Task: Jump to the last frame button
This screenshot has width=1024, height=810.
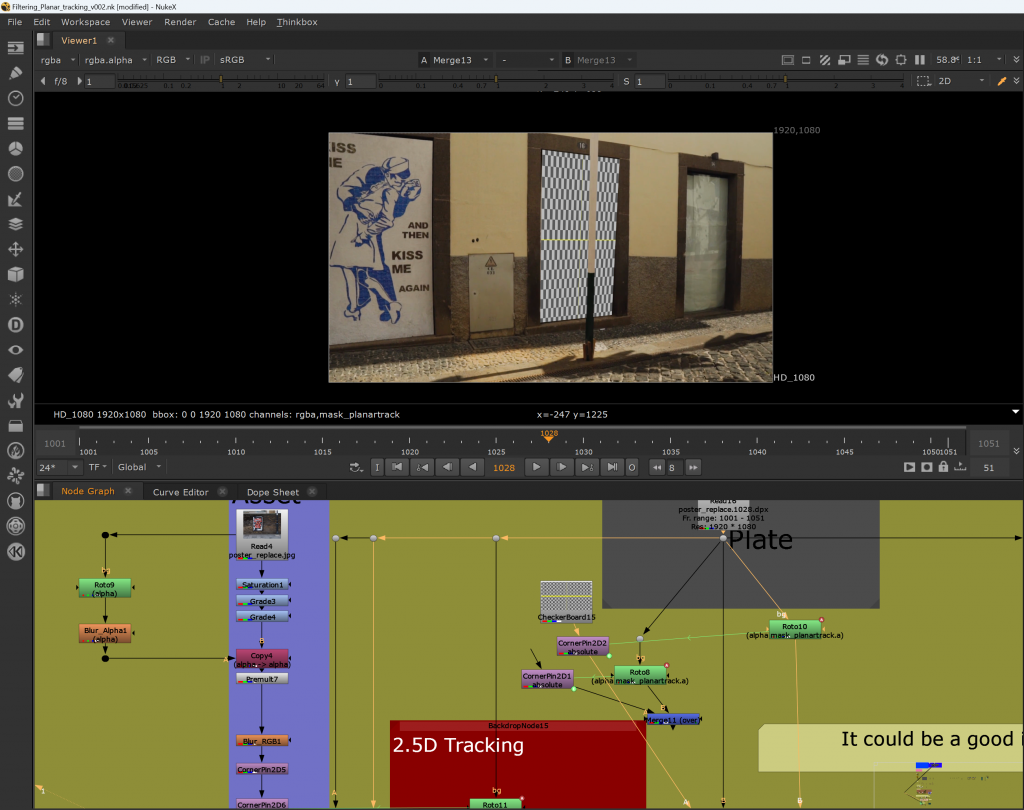Action: (612, 467)
